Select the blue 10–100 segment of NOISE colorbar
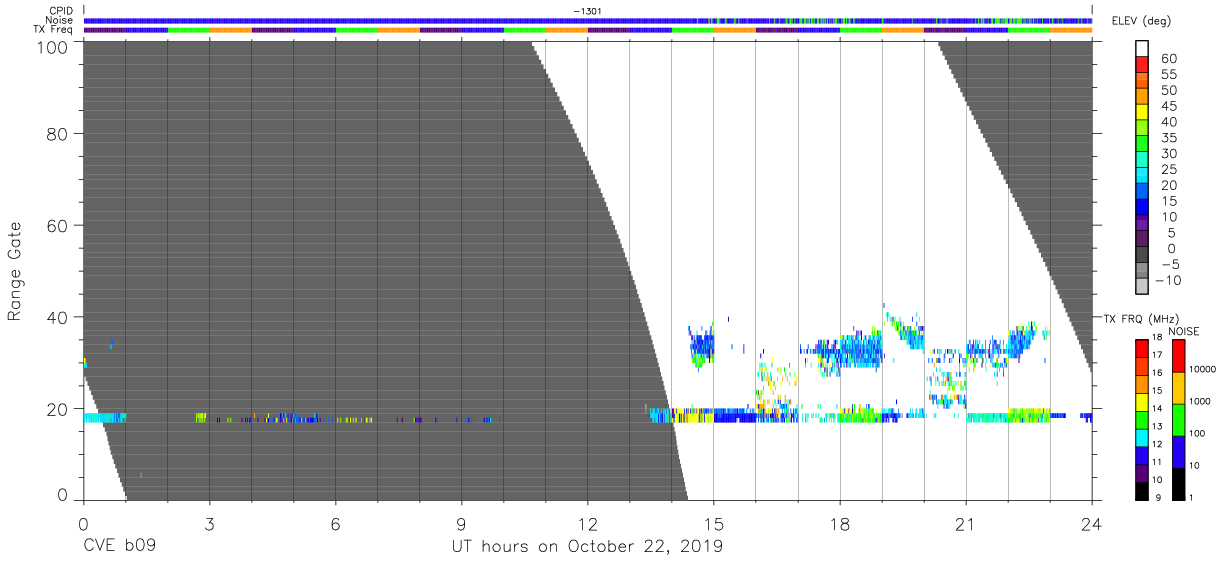Image resolution: width=1228 pixels, height=567 pixels. pos(1178,451)
